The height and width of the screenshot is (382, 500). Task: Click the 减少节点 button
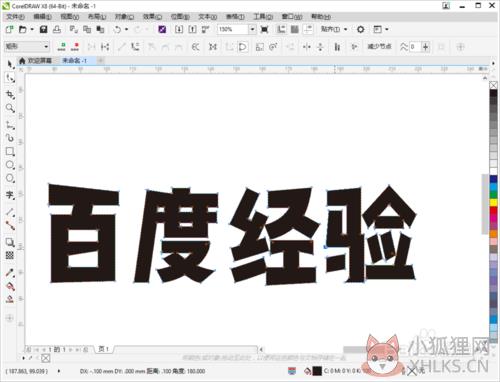[x=379, y=47]
